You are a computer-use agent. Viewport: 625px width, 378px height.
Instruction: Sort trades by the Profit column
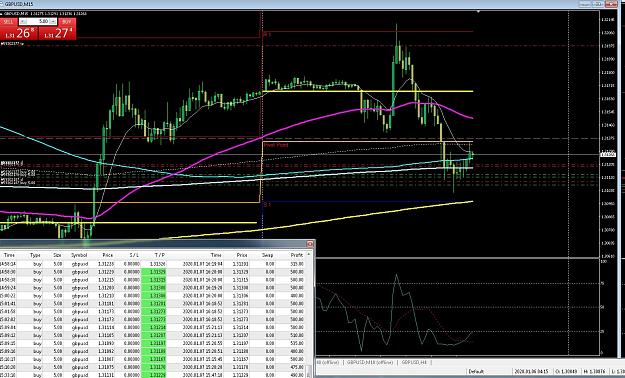click(297, 255)
